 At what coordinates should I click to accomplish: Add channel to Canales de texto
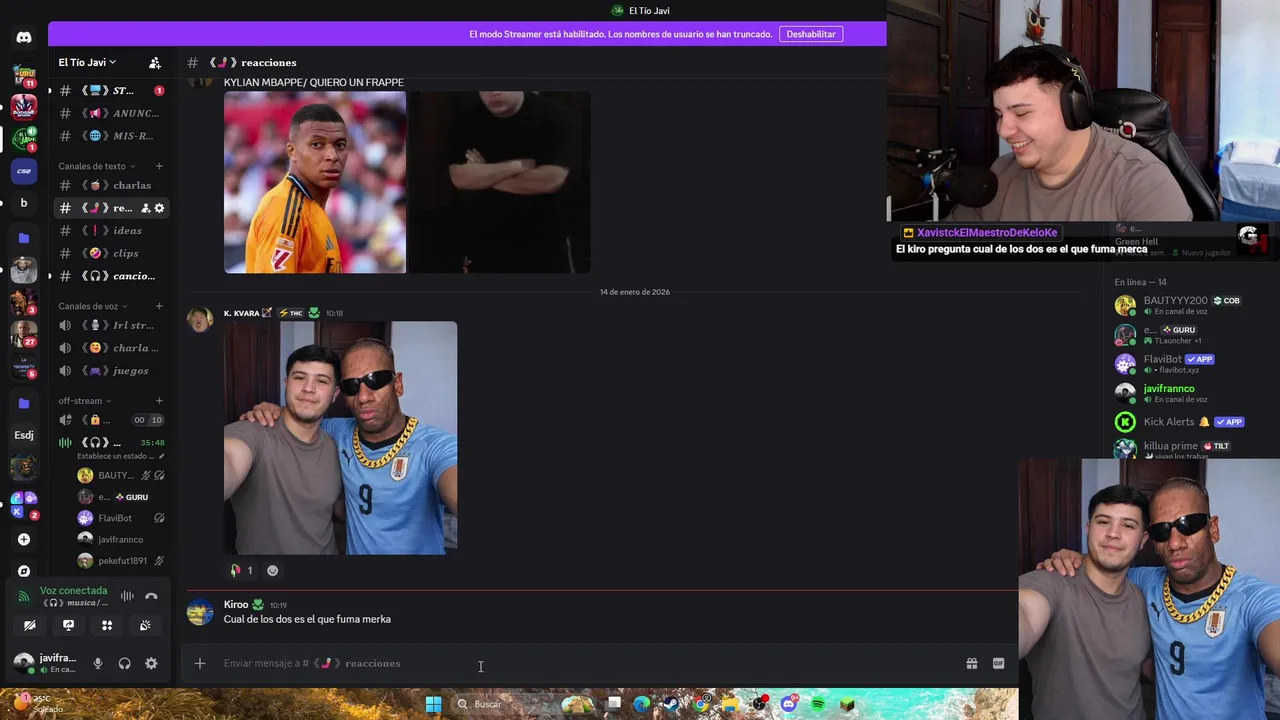(159, 166)
